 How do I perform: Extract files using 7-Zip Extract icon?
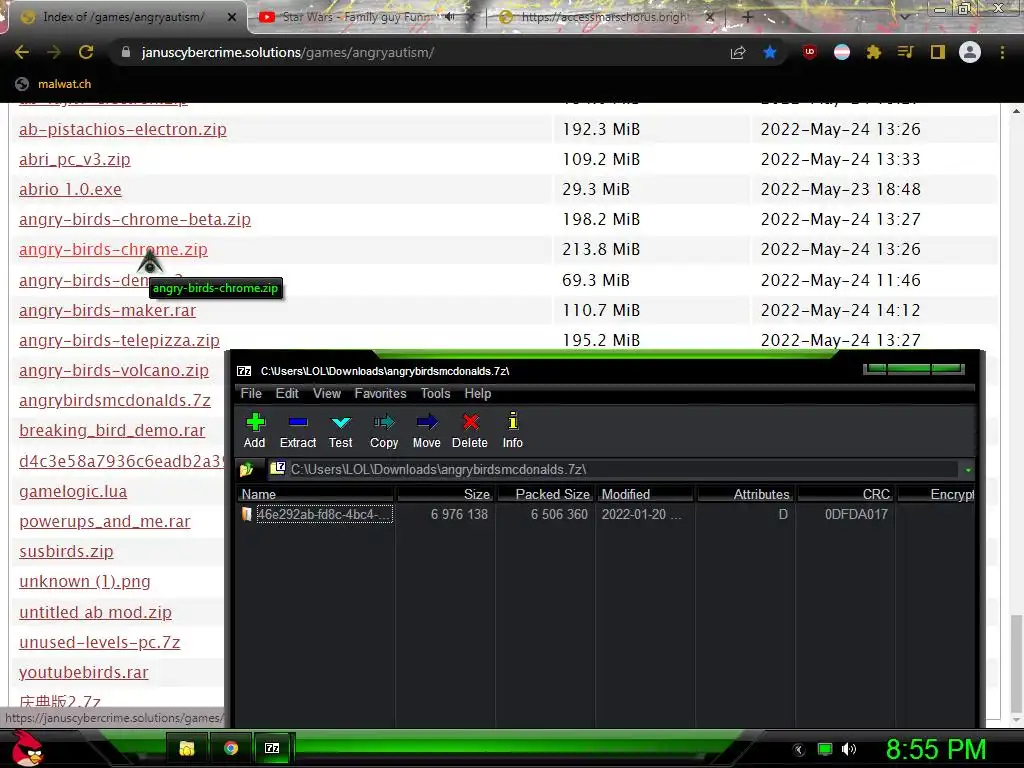298,431
